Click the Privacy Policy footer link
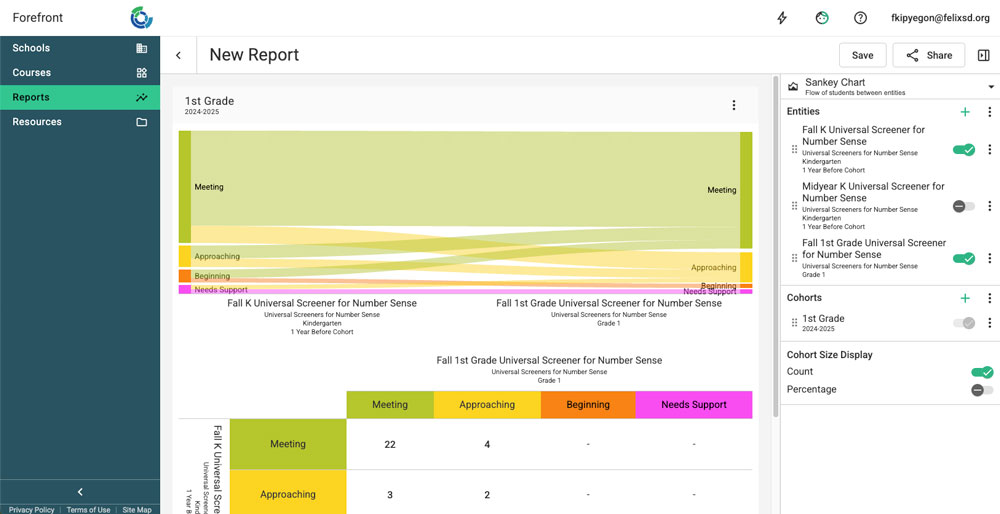1000x514 pixels. pos(31,510)
